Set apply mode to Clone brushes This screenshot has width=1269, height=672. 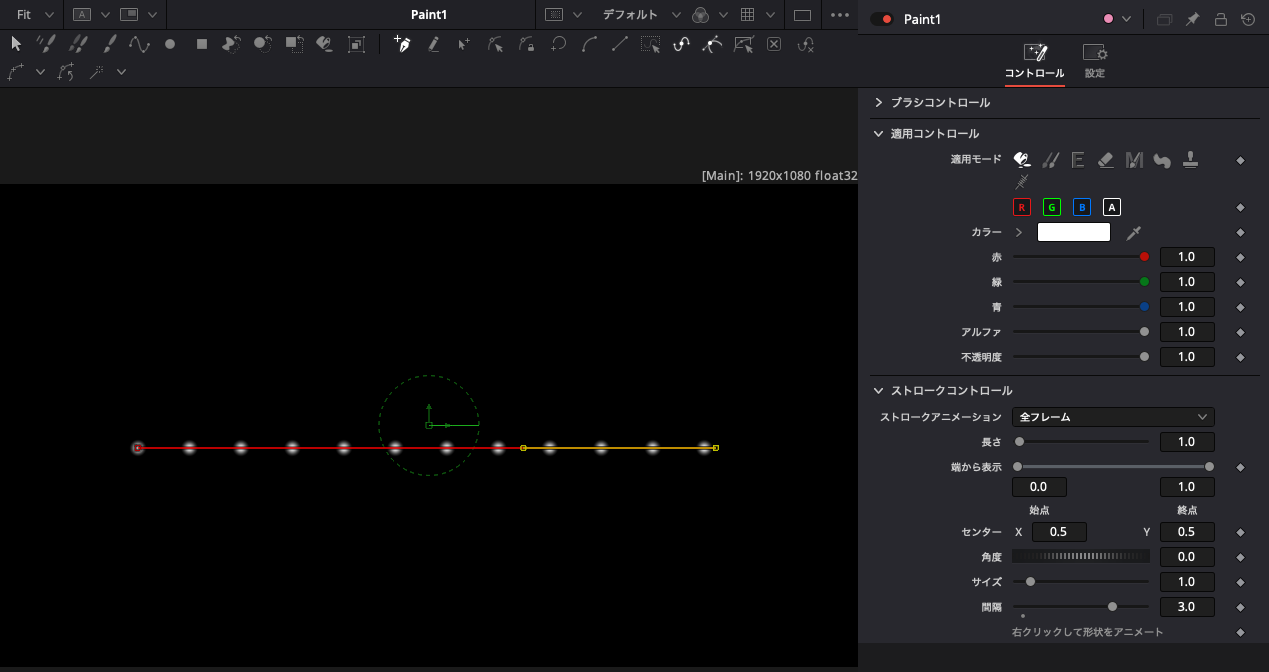pyautogui.click(x=1050, y=160)
